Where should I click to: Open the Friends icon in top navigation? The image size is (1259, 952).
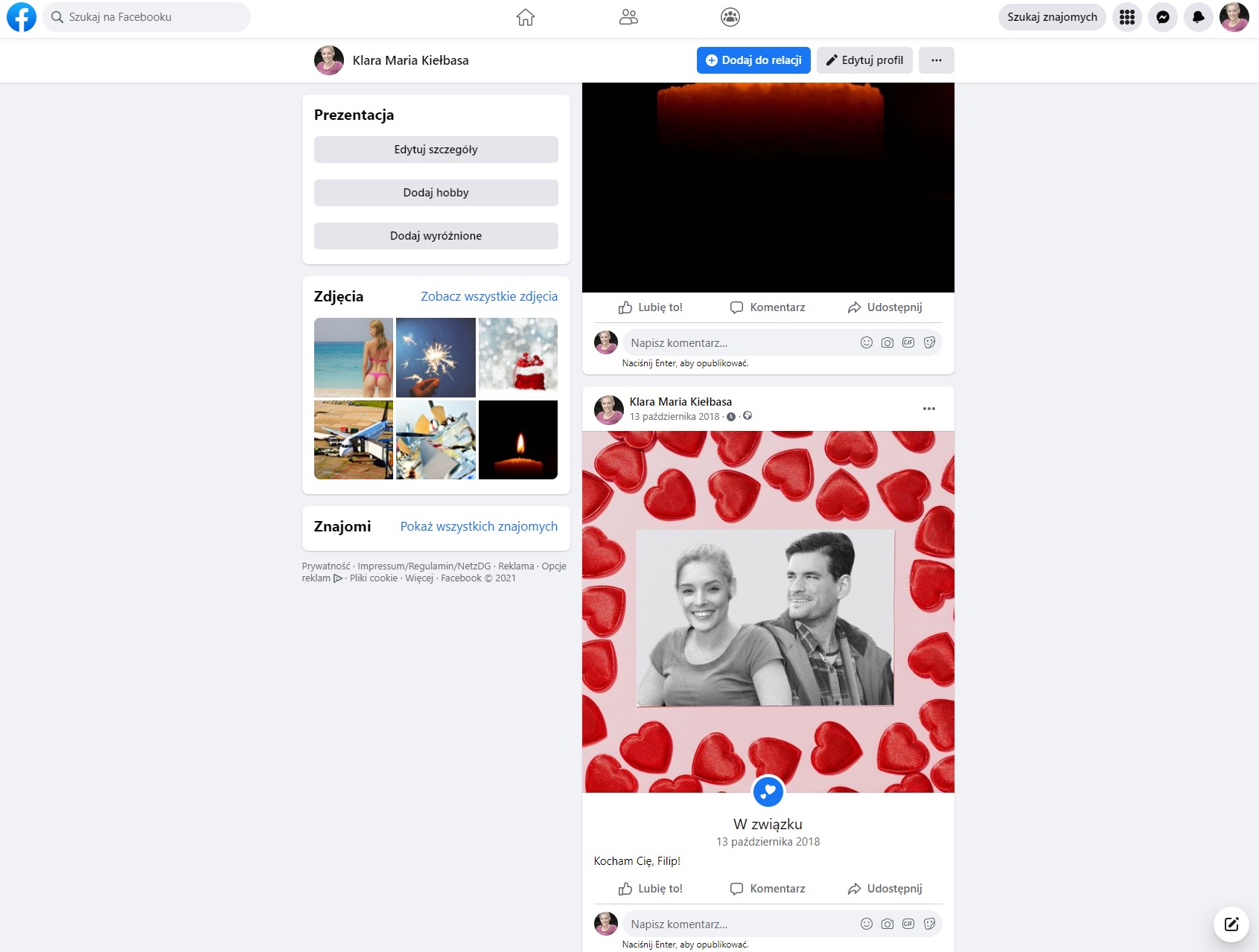click(628, 17)
